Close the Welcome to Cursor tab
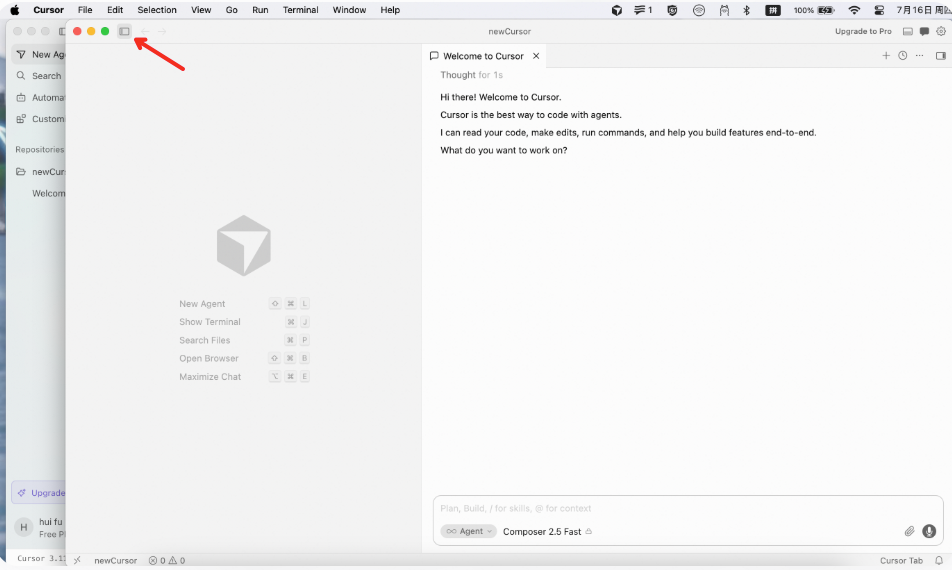 pos(536,56)
